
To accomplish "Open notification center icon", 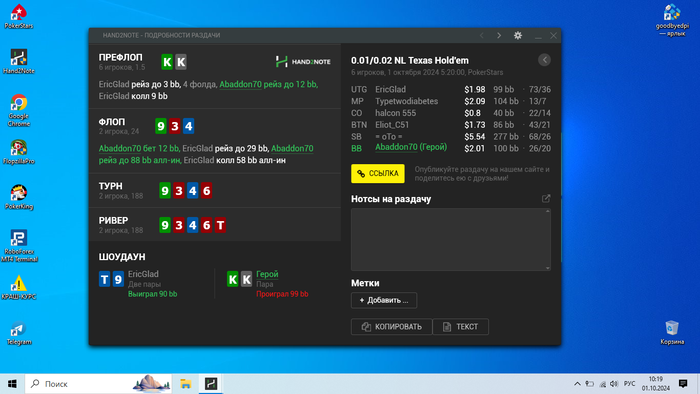I will click(683, 384).
